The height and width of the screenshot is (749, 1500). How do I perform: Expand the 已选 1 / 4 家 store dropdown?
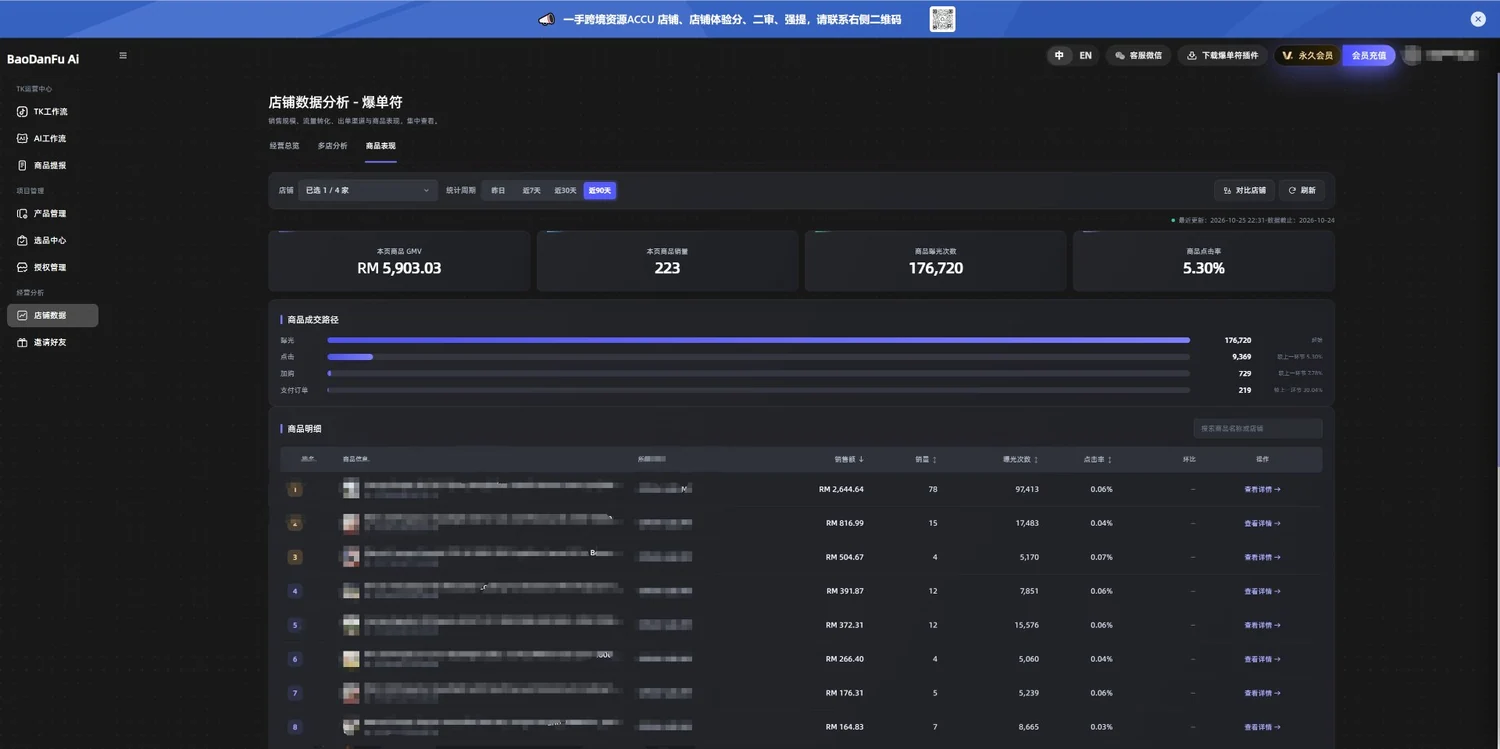pos(367,190)
